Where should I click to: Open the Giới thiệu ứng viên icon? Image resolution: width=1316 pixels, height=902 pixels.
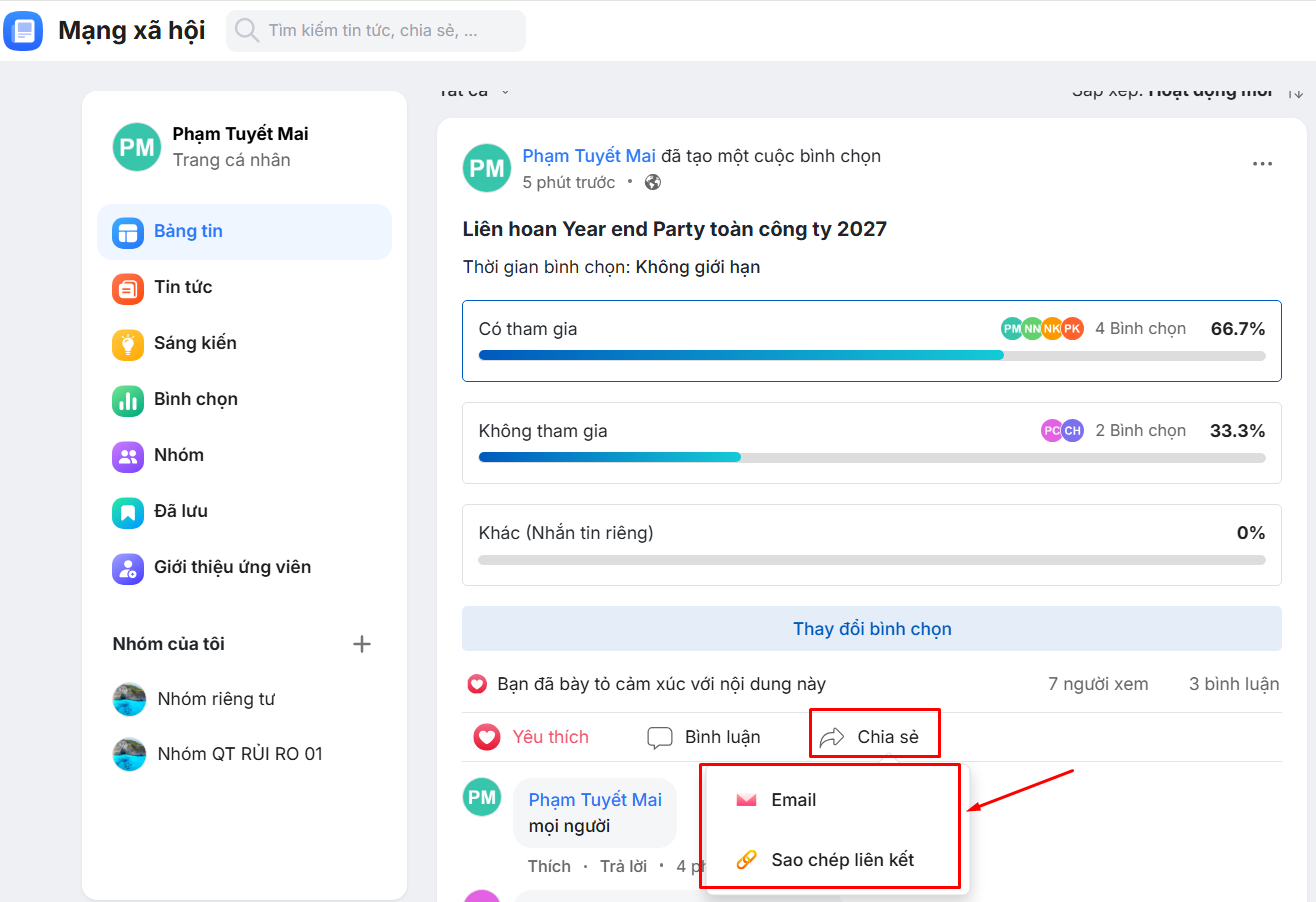pos(127,568)
